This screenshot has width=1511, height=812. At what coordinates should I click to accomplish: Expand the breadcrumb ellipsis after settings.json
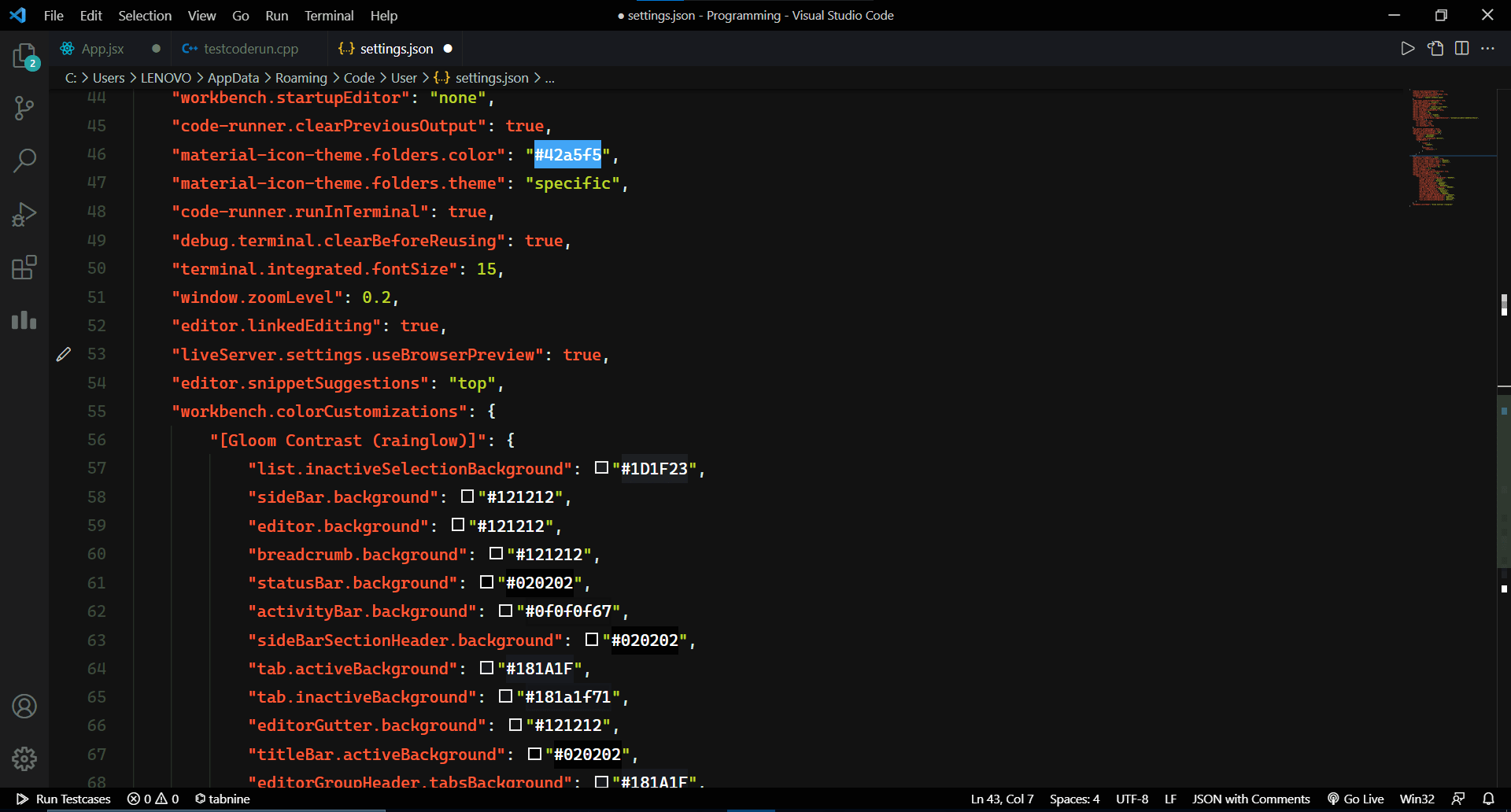(550, 78)
